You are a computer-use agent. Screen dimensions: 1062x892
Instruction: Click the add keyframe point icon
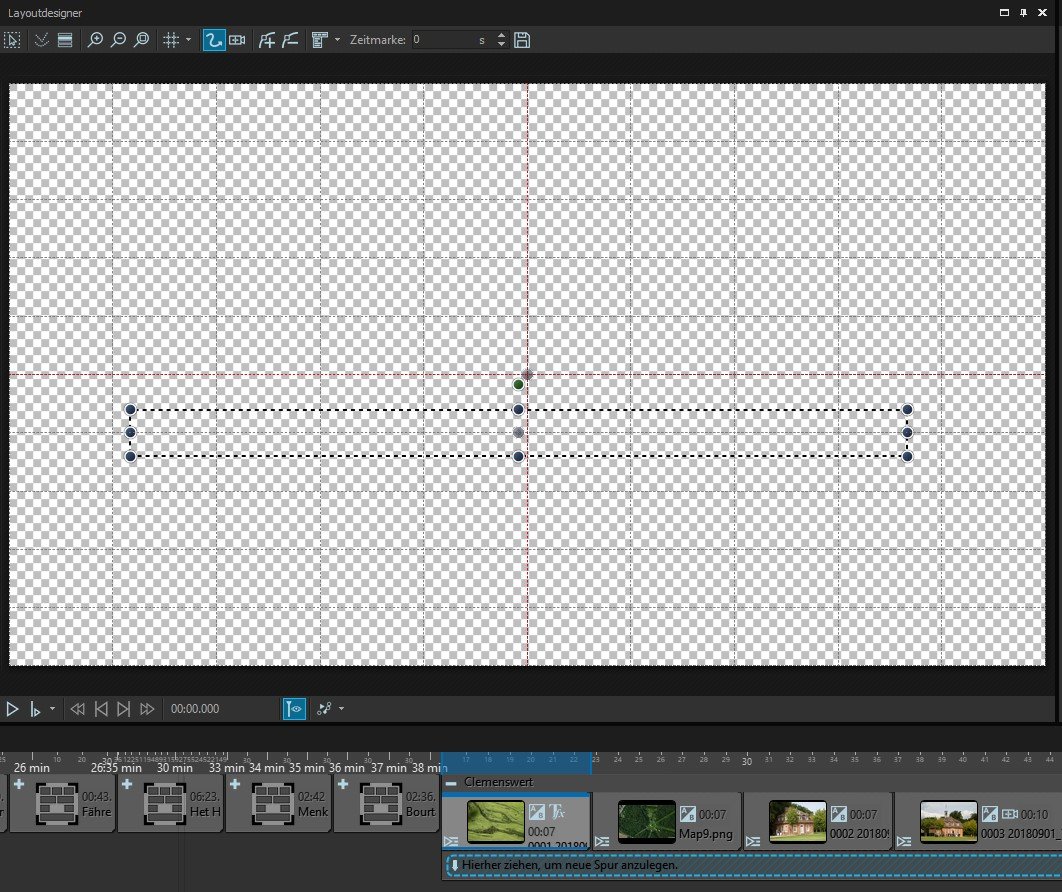[x=266, y=40]
